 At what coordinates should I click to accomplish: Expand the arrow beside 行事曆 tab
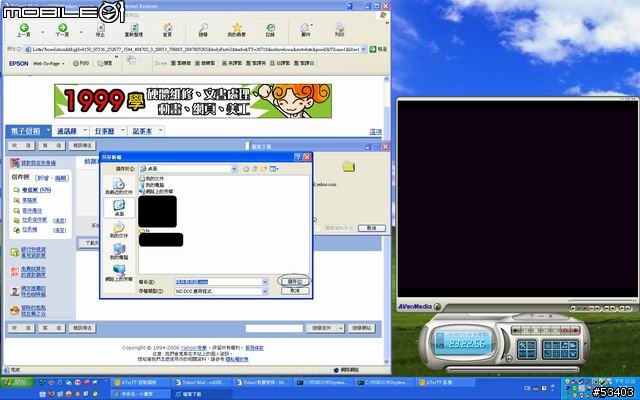coord(123,131)
